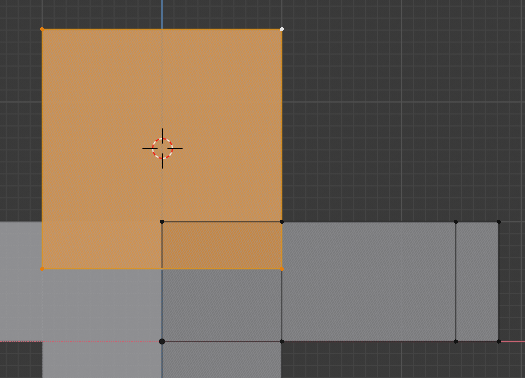This screenshot has width=525, height=378.
Task: Click the top edge of the orange face
Action: click(x=162, y=29)
